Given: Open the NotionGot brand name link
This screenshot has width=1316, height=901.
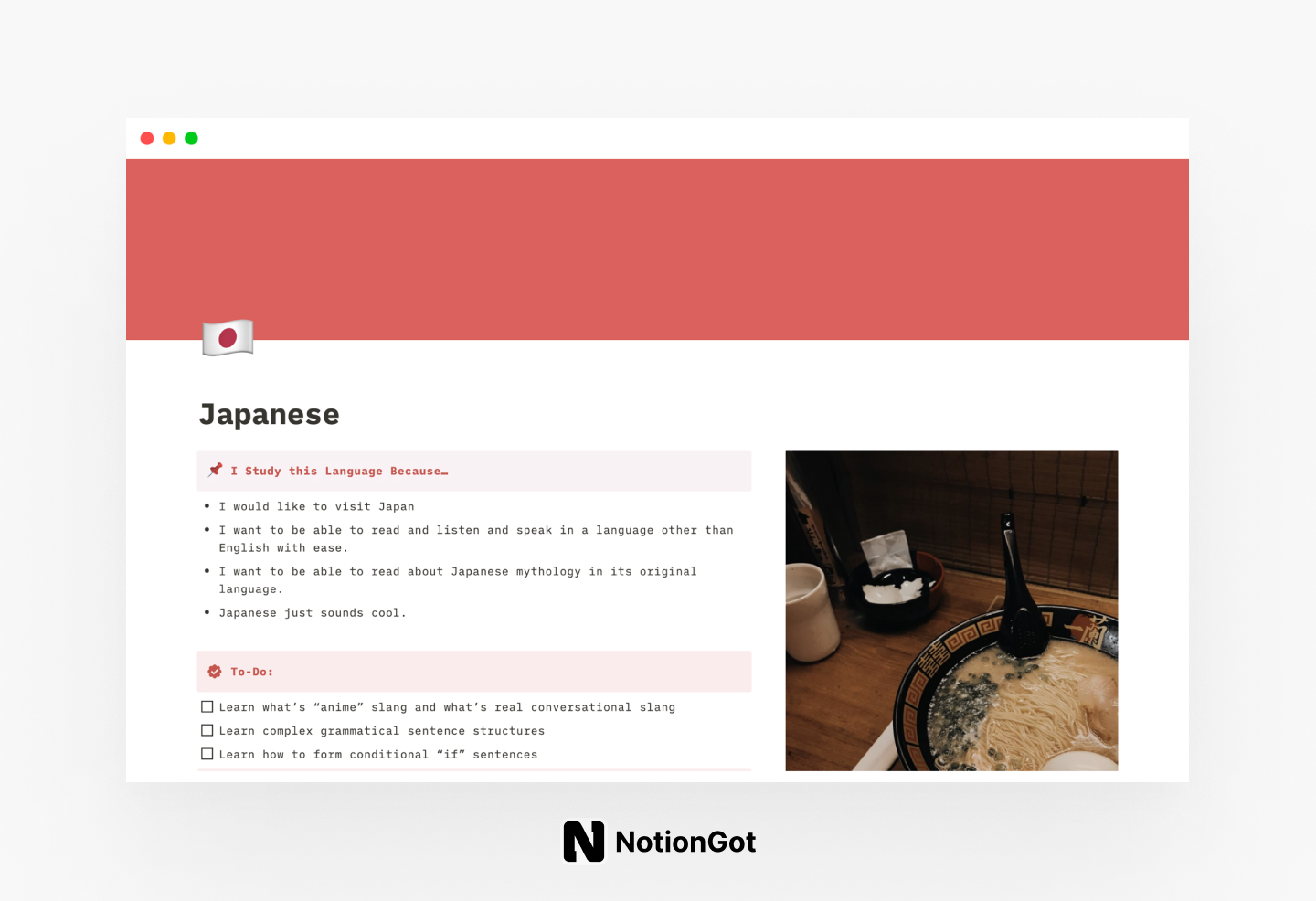Looking at the screenshot, I should pyautogui.click(x=685, y=842).
